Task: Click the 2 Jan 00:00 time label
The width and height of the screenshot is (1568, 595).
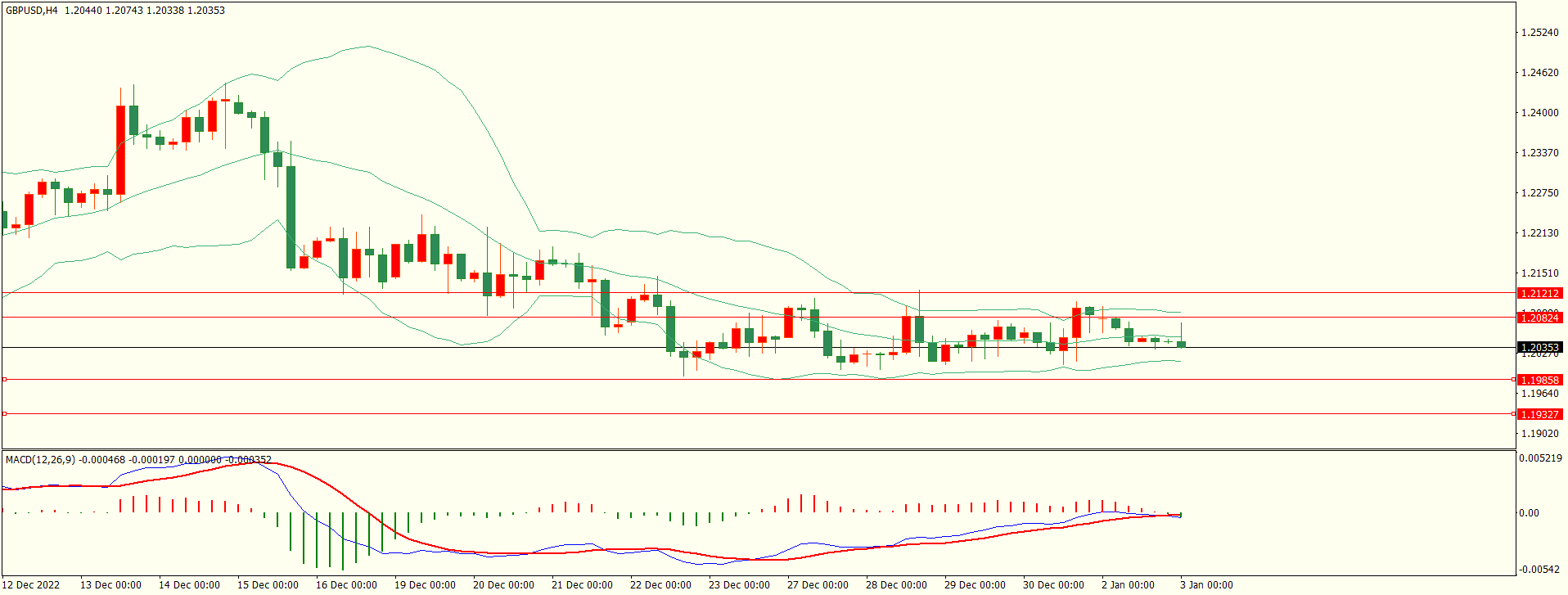Action: click(x=1128, y=585)
